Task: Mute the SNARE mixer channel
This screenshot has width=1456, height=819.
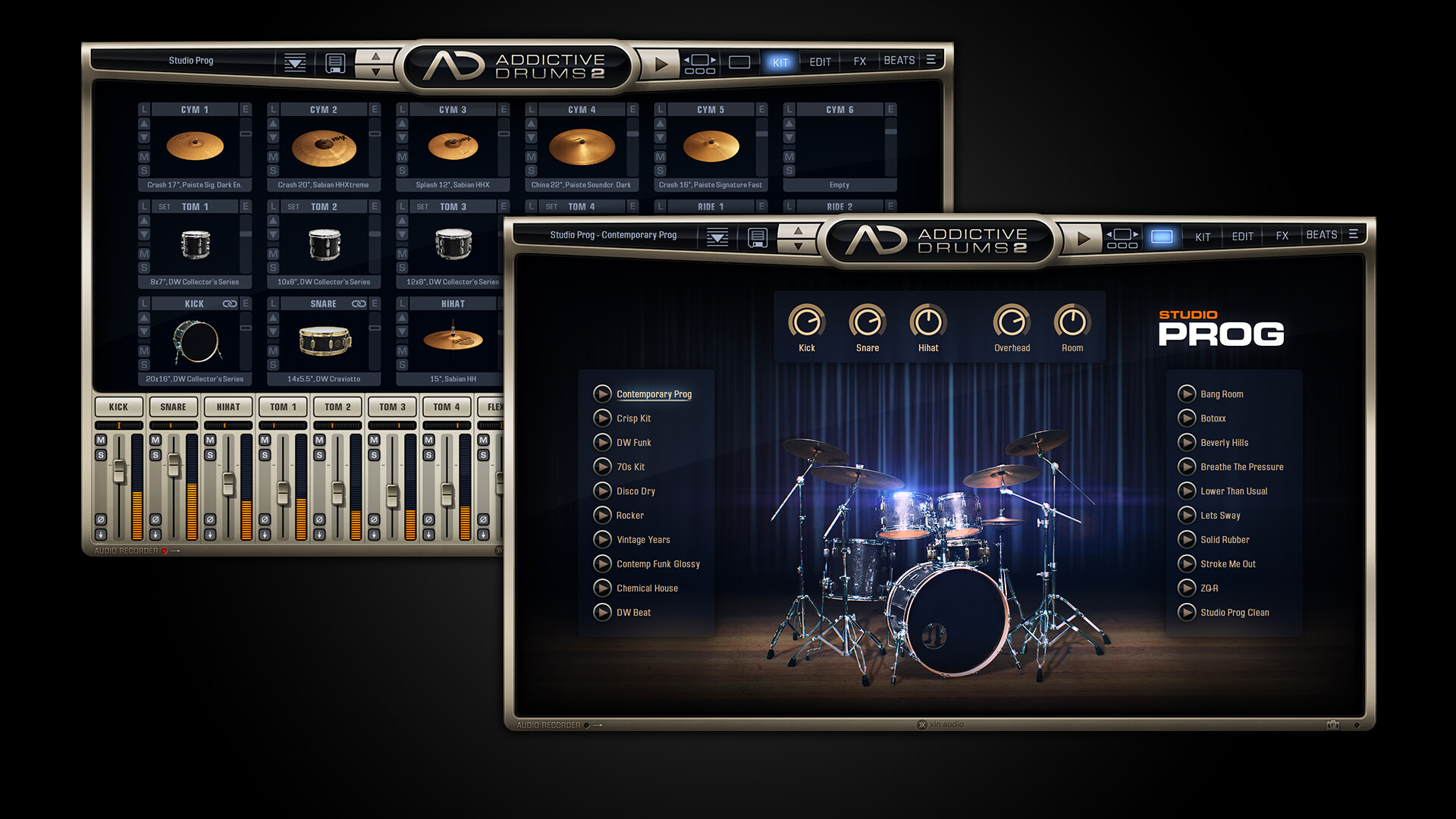Action: (155, 440)
